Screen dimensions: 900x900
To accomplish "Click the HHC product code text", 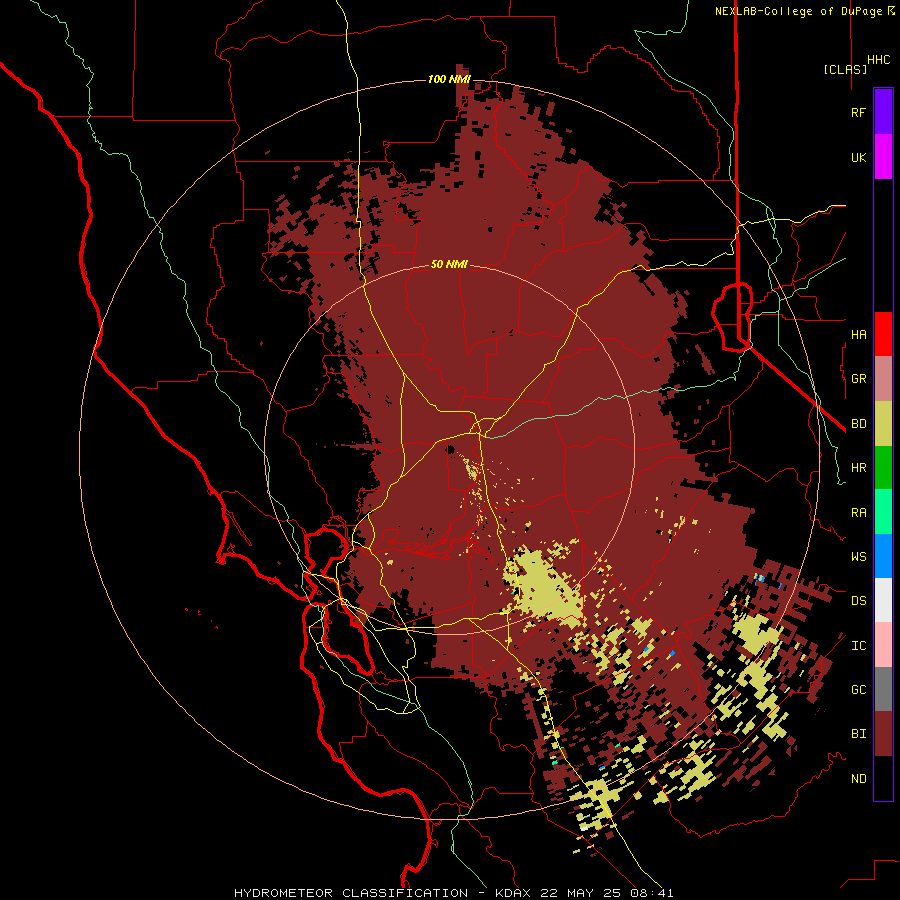I will pyautogui.click(x=878, y=60).
